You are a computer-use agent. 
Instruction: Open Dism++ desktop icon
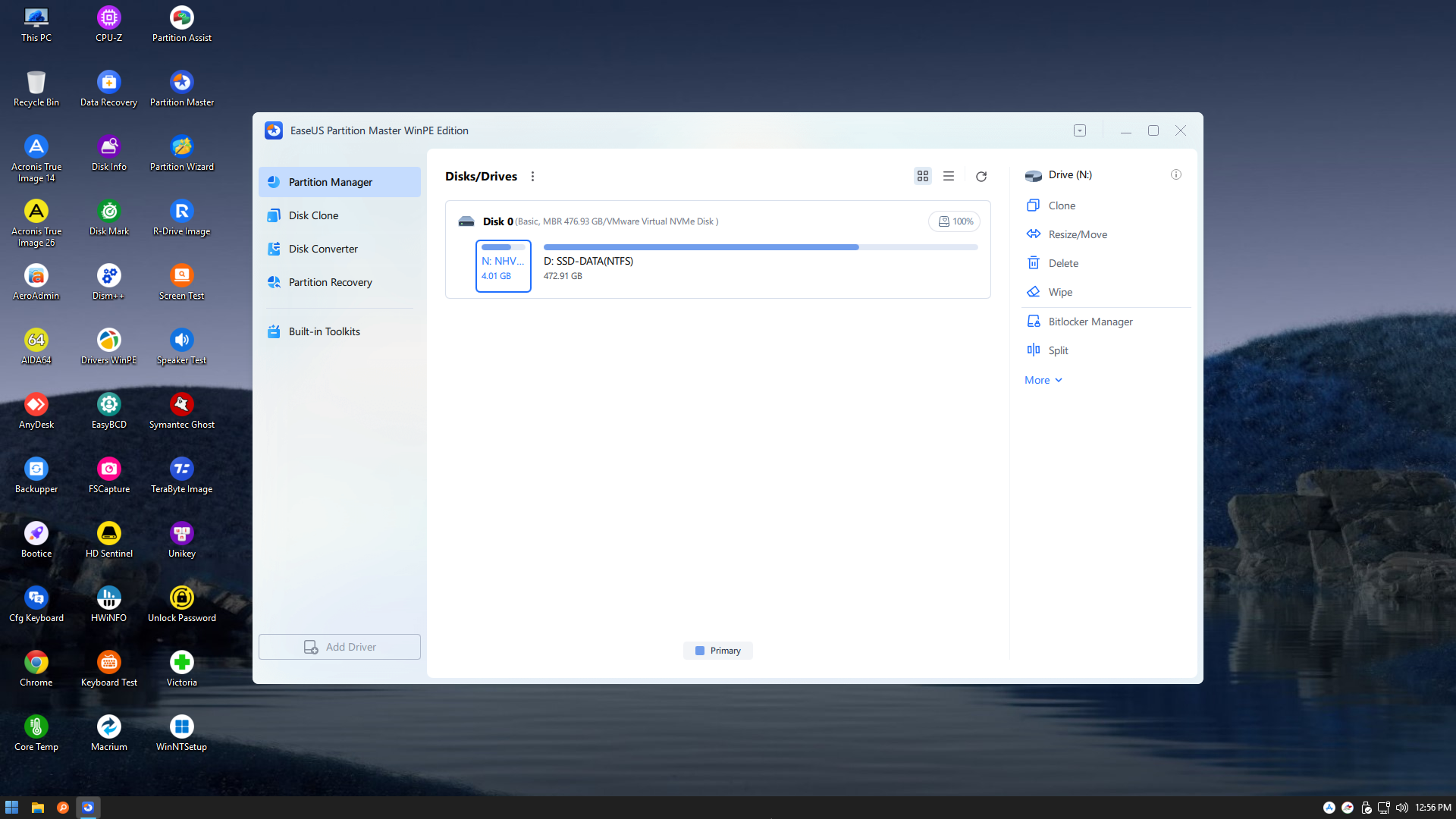[x=108, y=282]
